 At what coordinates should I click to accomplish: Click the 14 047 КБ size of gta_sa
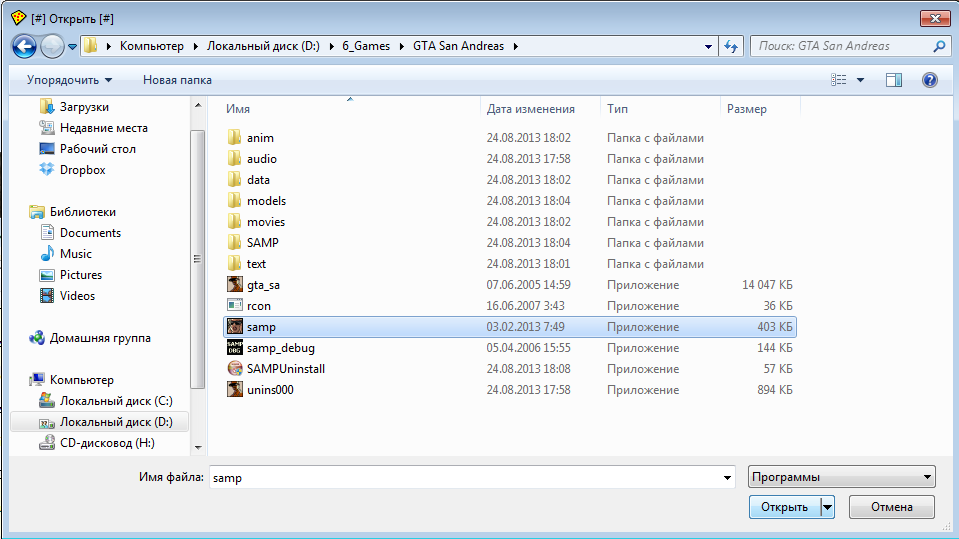tap(767, 285)
